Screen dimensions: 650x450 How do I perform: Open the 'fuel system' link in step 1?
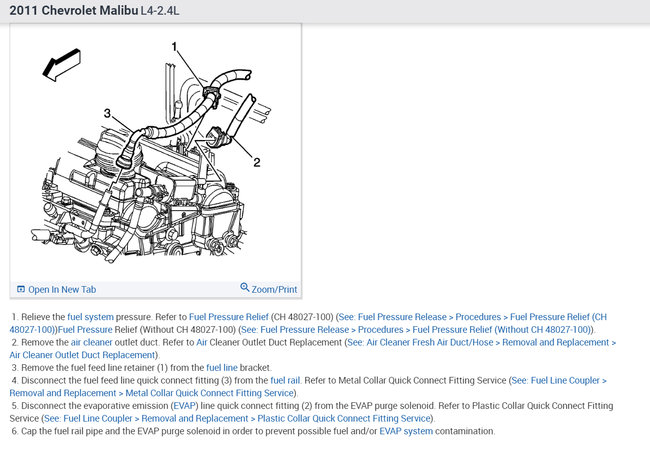tap(90, 317)
